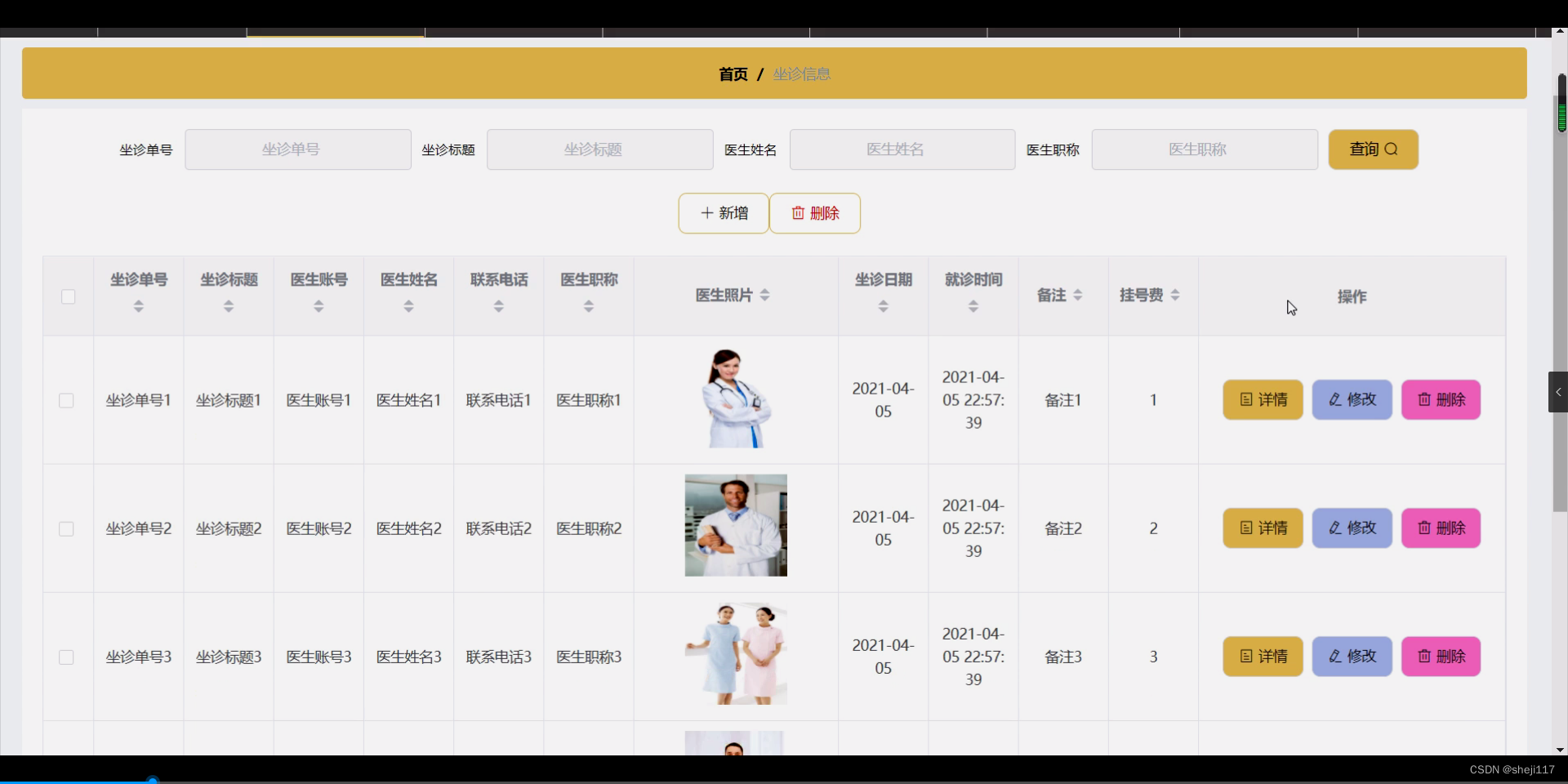Go to 首页 in the breadcrumb

(x=733, y=74)
